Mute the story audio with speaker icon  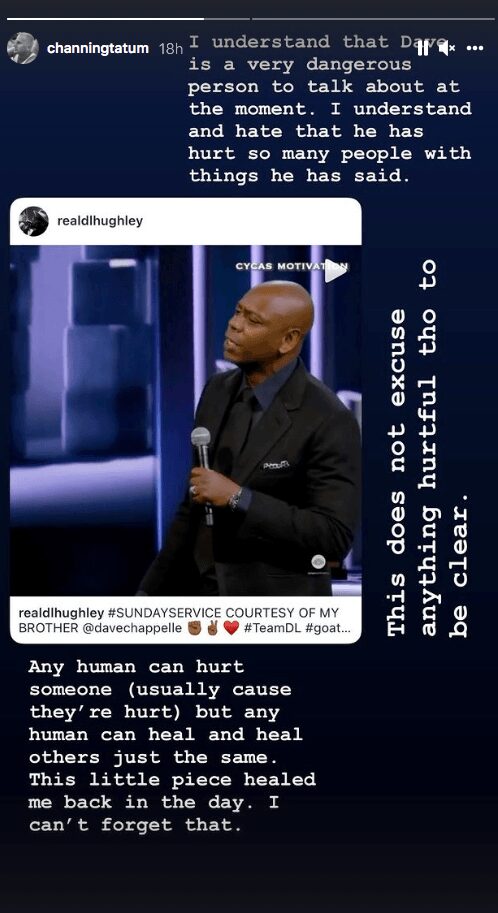447,48
